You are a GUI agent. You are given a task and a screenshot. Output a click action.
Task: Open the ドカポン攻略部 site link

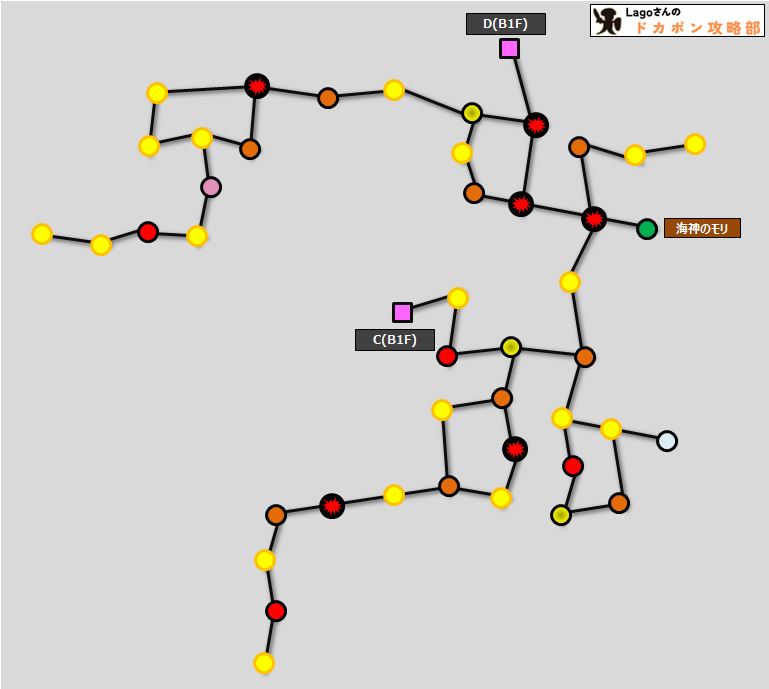[697, 28]
